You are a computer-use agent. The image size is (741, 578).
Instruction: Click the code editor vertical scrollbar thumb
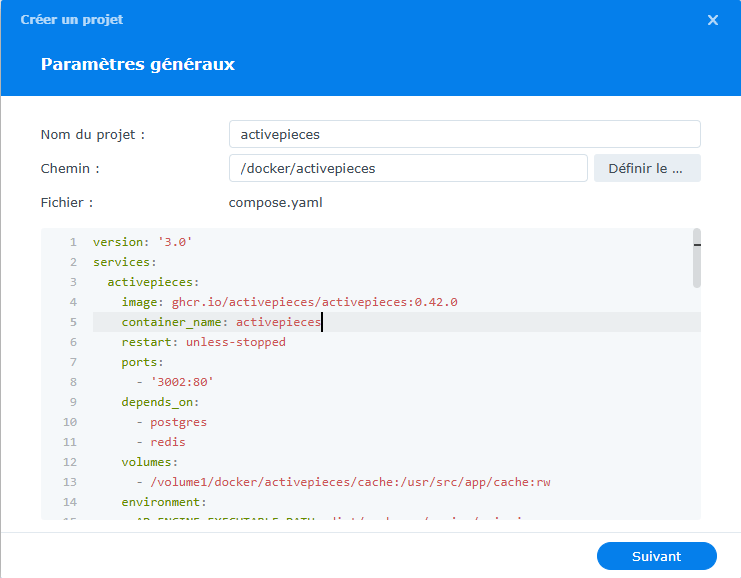[x=696, y=257]
